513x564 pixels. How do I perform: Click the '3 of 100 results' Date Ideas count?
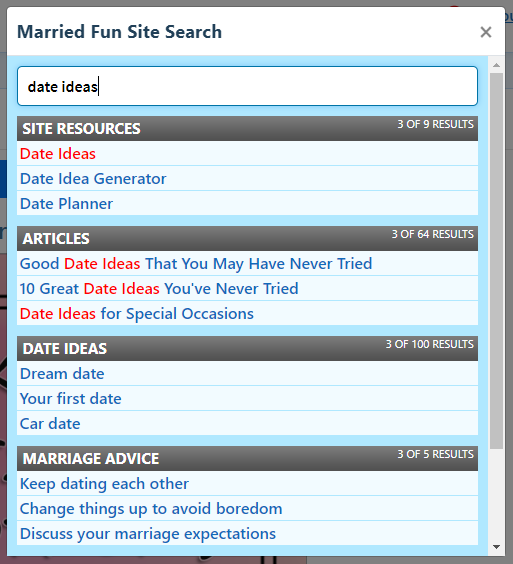(430, 344)
